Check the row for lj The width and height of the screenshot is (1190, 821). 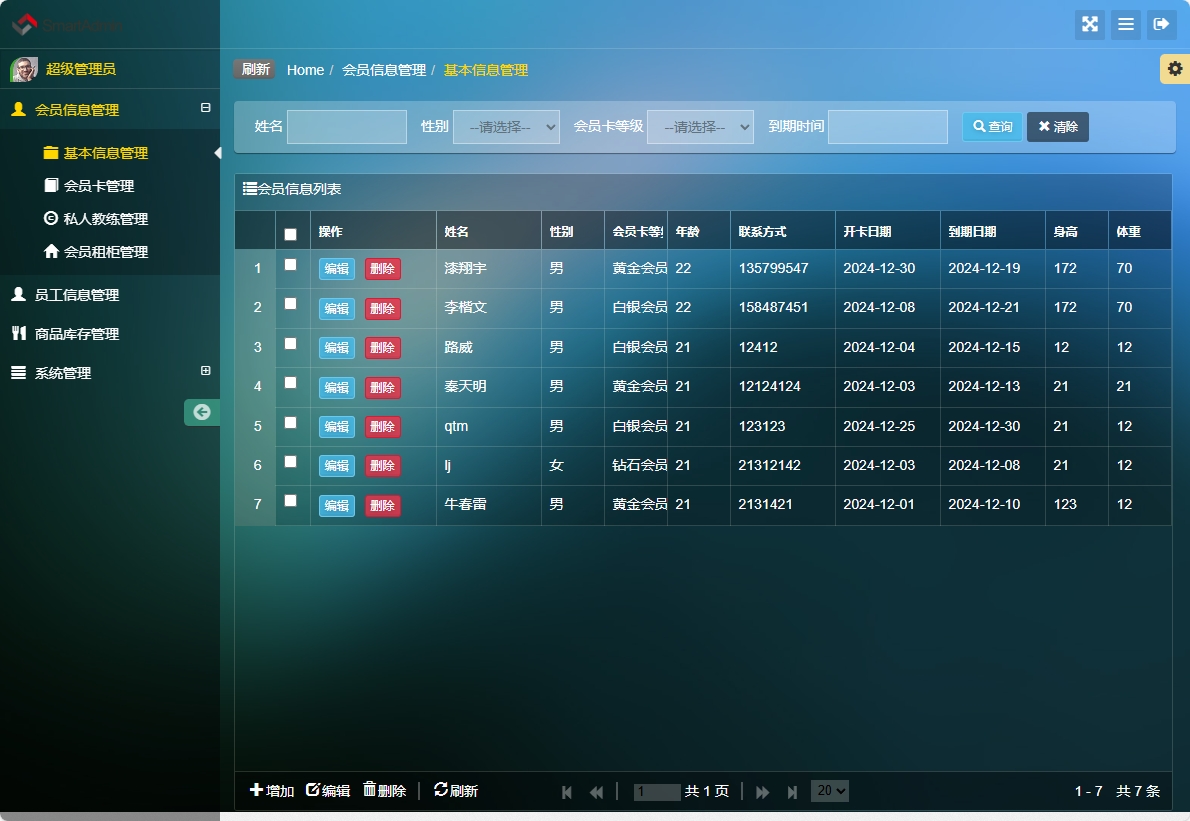coord(290,461)
